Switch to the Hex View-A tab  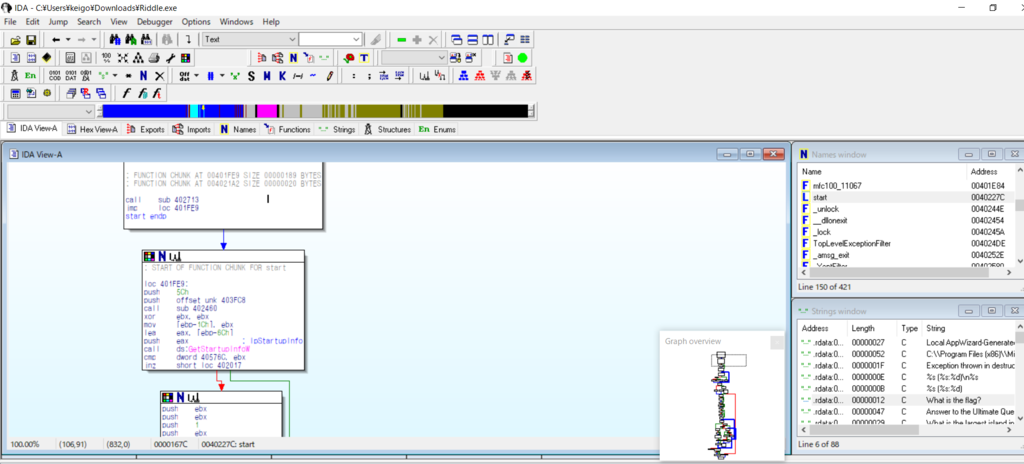pos(92,129)
